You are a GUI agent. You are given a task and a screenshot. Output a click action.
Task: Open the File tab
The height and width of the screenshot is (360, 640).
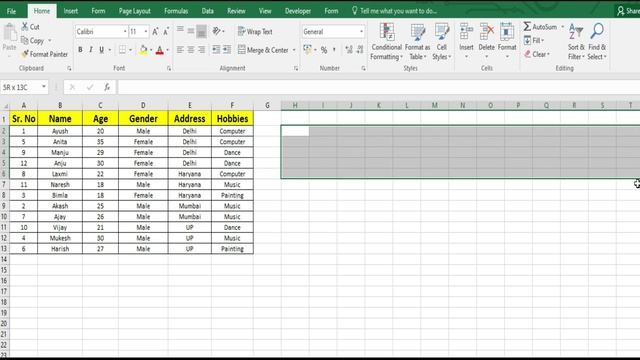[x=11, y=11]
